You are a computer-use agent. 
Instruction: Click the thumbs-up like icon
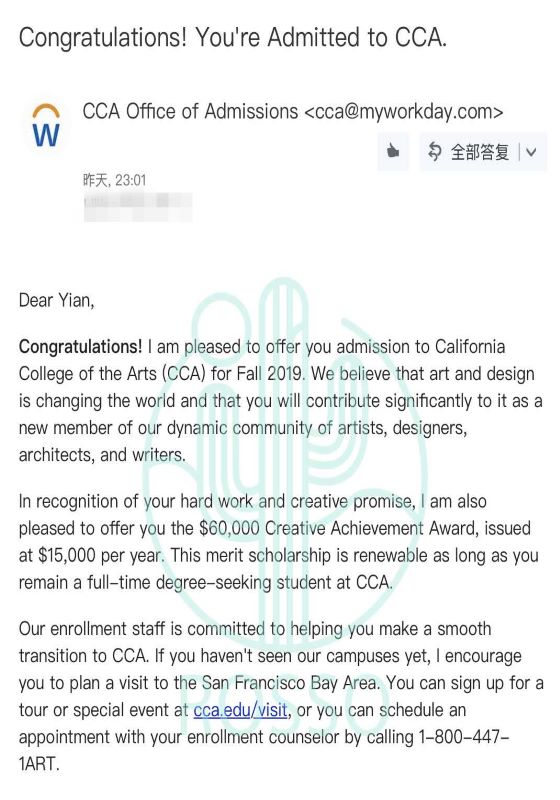pyautogui.click(x=393, y=152)
